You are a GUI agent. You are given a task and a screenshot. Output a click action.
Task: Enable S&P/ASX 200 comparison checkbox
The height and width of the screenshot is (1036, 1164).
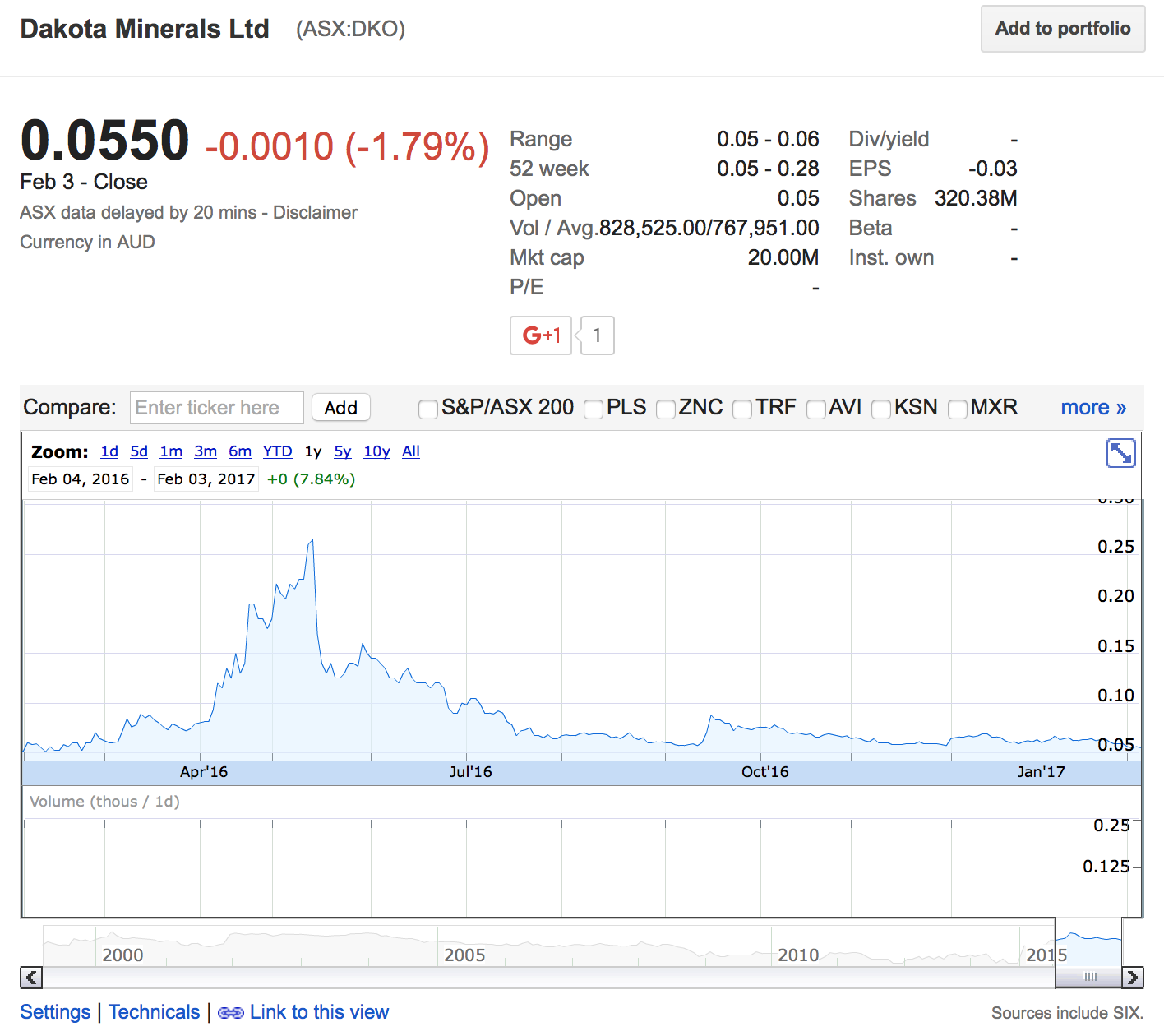427,409
